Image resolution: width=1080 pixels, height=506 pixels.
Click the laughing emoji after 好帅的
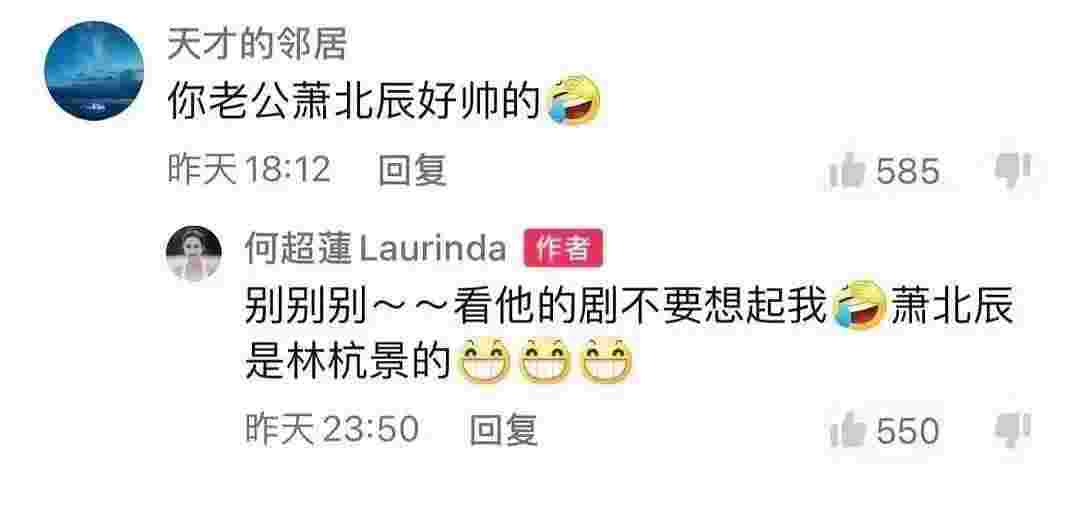(x=573, y=101)
